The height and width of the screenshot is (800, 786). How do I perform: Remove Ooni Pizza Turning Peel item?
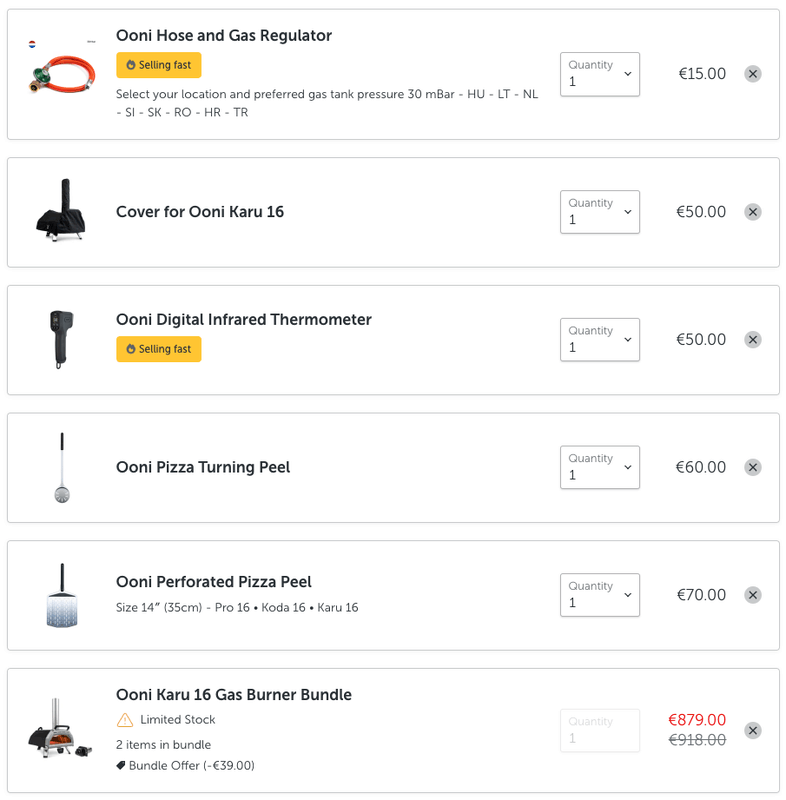coord(753,467)
